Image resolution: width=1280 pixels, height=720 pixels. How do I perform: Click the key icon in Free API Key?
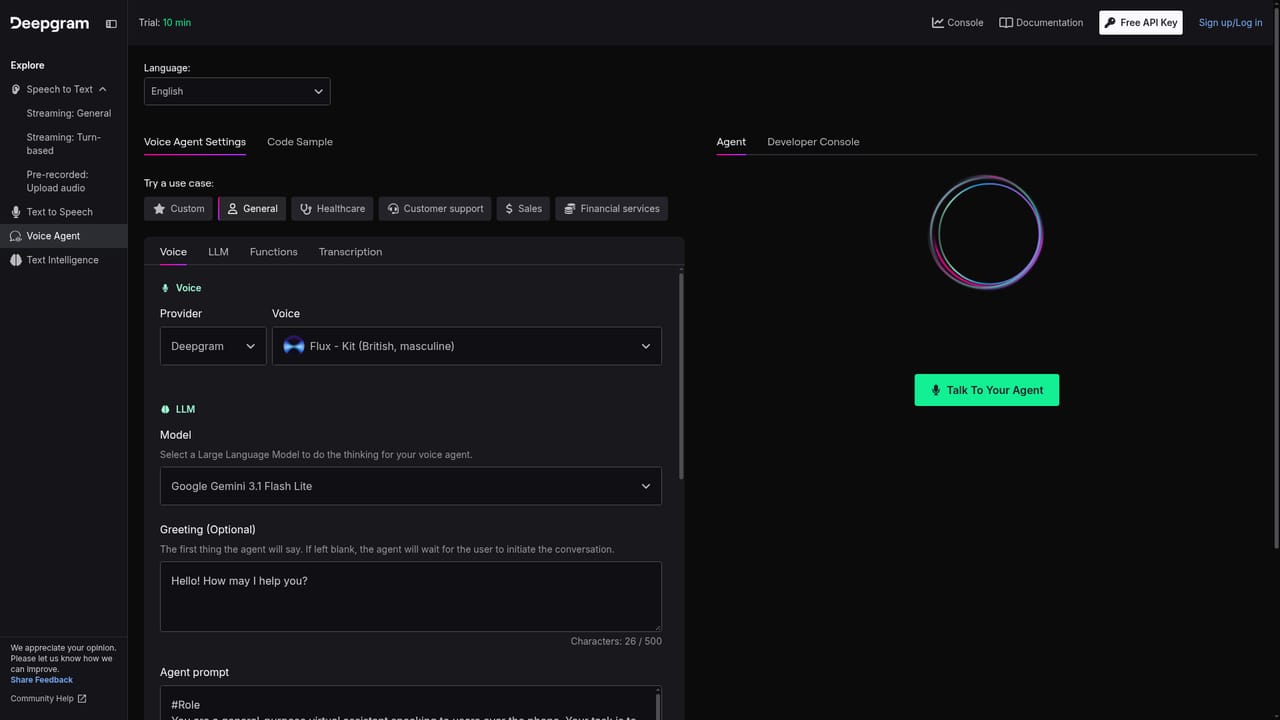(1110, 22)
